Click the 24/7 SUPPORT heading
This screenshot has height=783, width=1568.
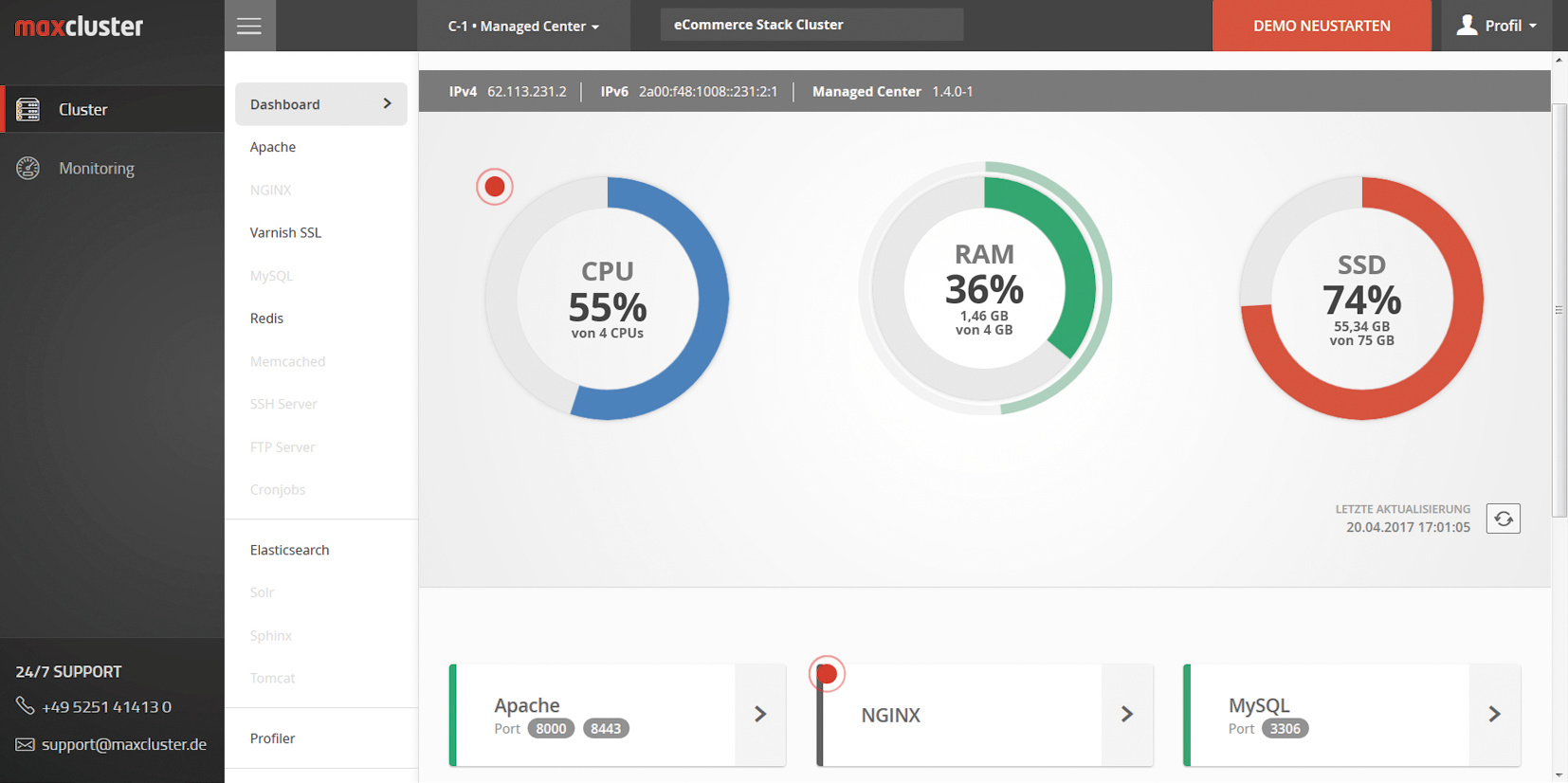[x=69, y=672]
